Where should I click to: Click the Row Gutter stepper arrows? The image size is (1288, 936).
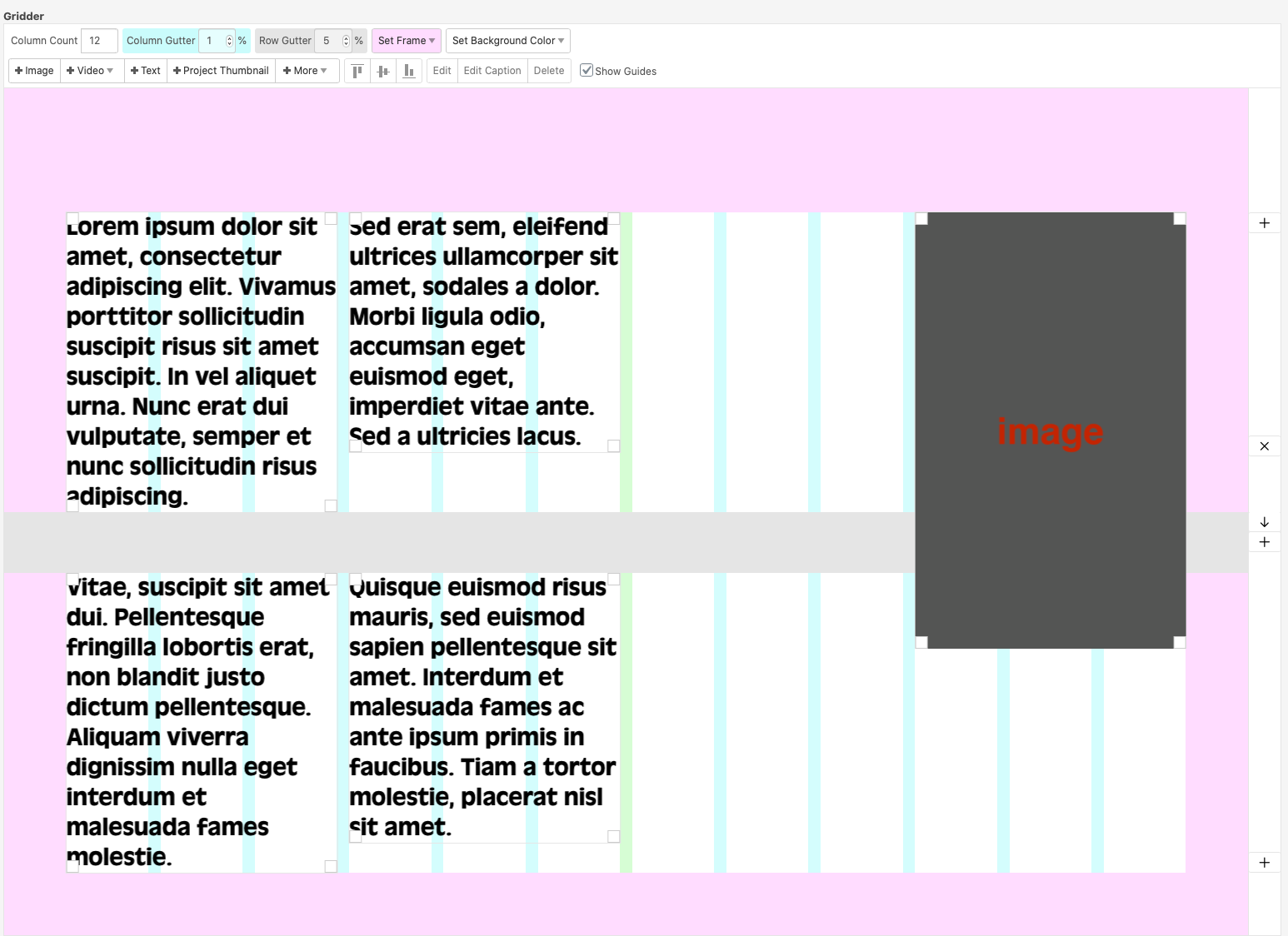click(346, 41)
